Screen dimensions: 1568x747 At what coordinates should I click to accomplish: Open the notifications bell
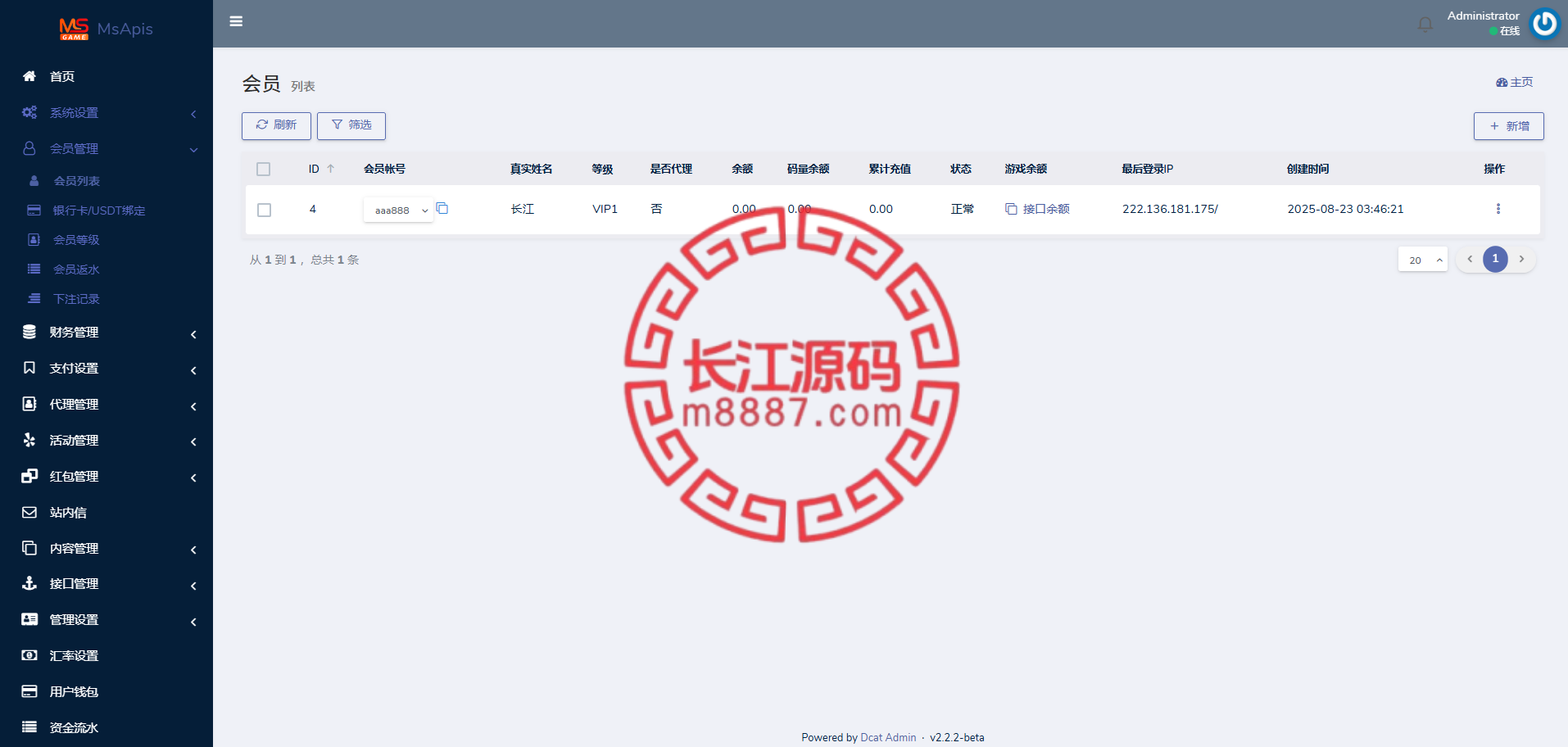1425,24
